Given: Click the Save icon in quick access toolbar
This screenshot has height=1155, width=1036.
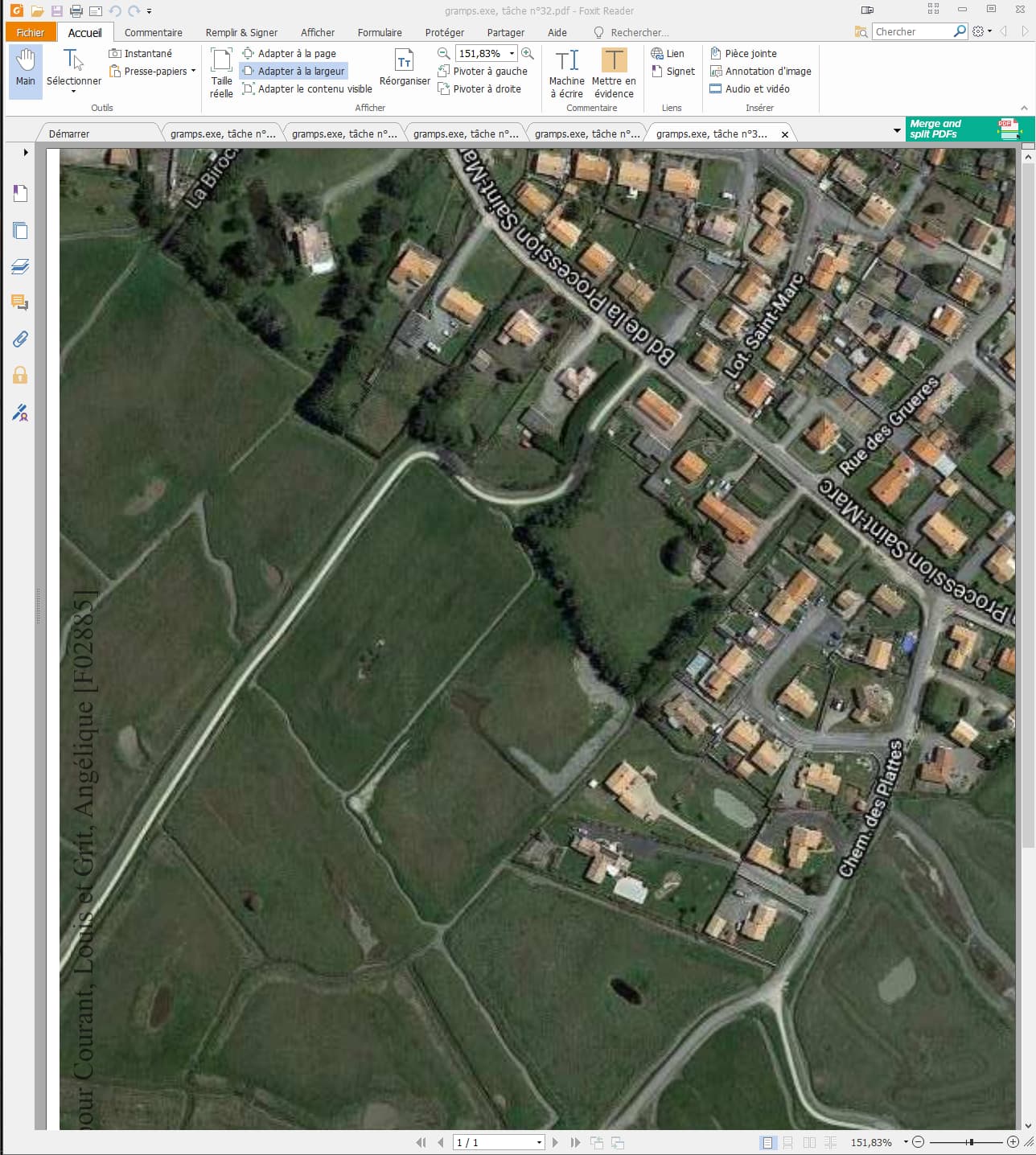Looking at the screenshot, I should (56, 11).
